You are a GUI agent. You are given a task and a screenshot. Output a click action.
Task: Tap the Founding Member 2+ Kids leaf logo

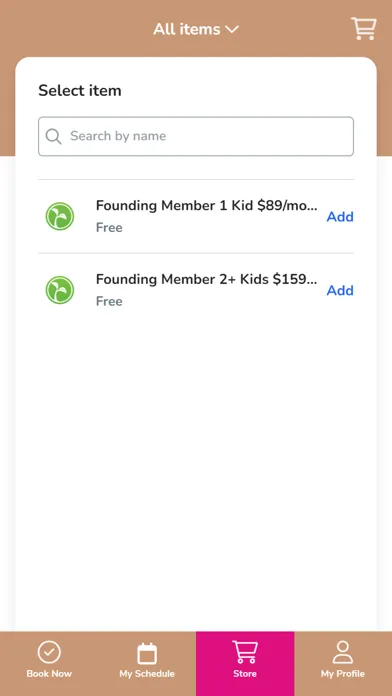click(60, 290)
